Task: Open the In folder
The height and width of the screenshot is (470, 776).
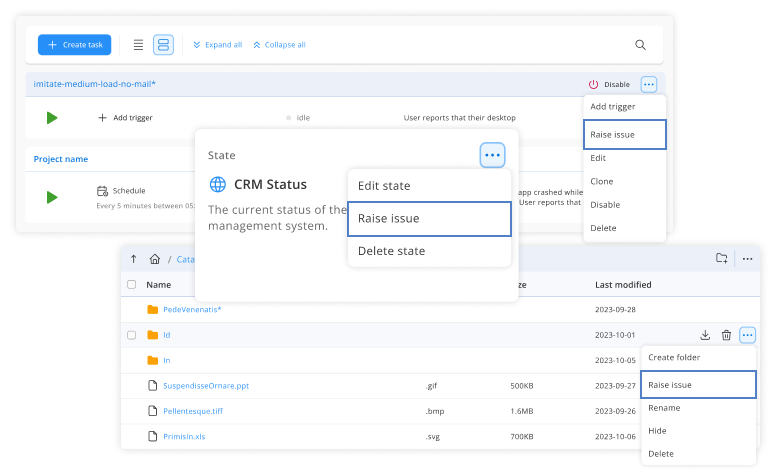Action: [x=167, y=360]
